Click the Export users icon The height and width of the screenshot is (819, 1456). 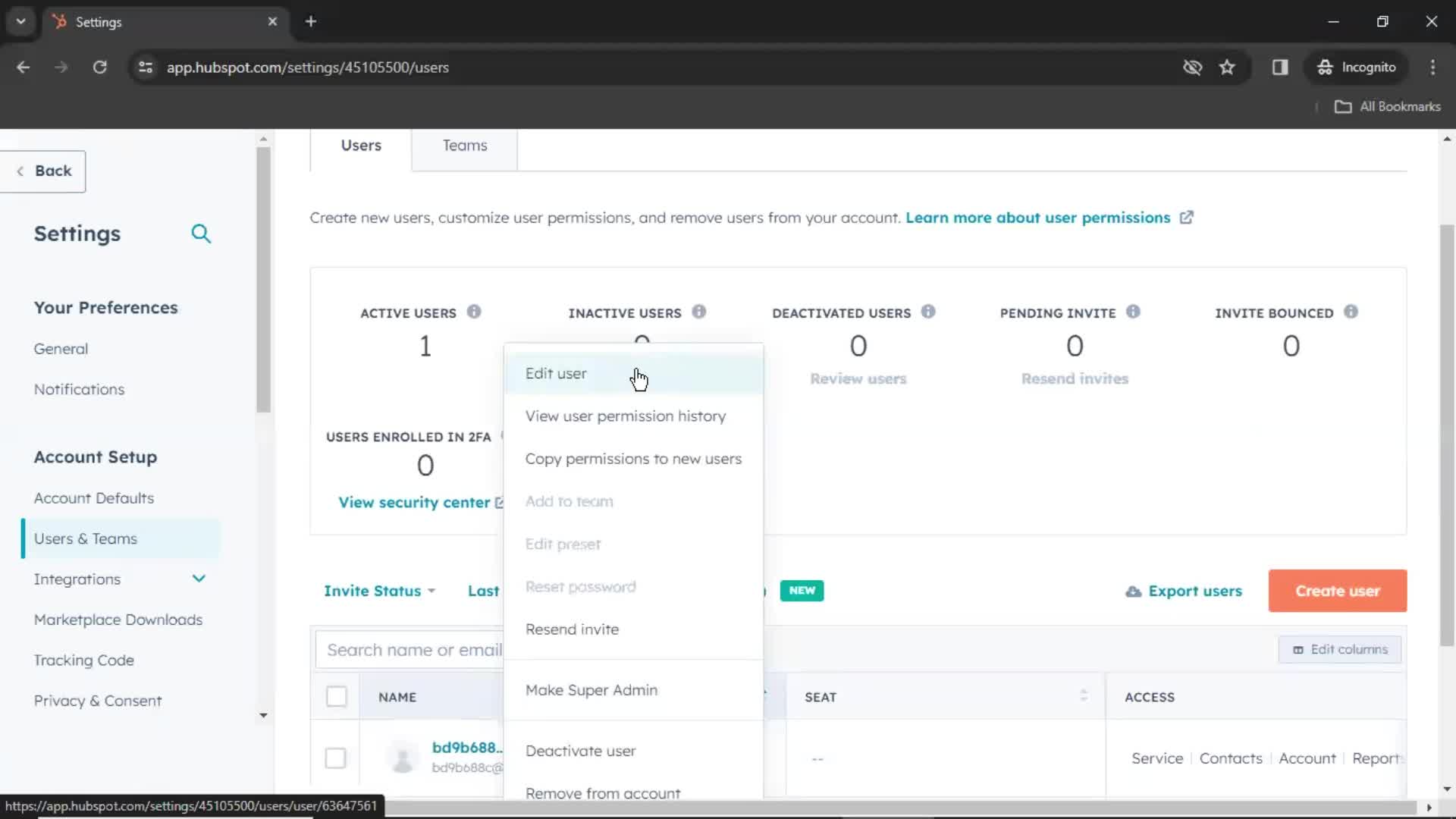click(x=1132, y=591)
